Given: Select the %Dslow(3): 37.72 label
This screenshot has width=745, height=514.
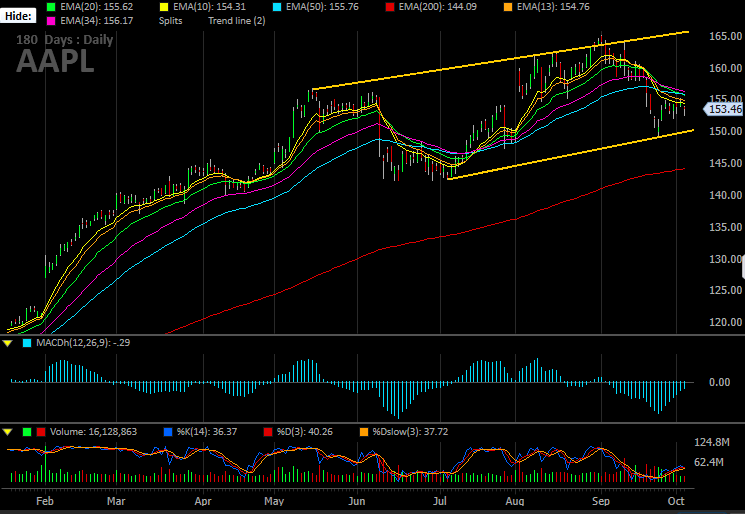Looking at the screenshot, I should click(x=411, y=432).
